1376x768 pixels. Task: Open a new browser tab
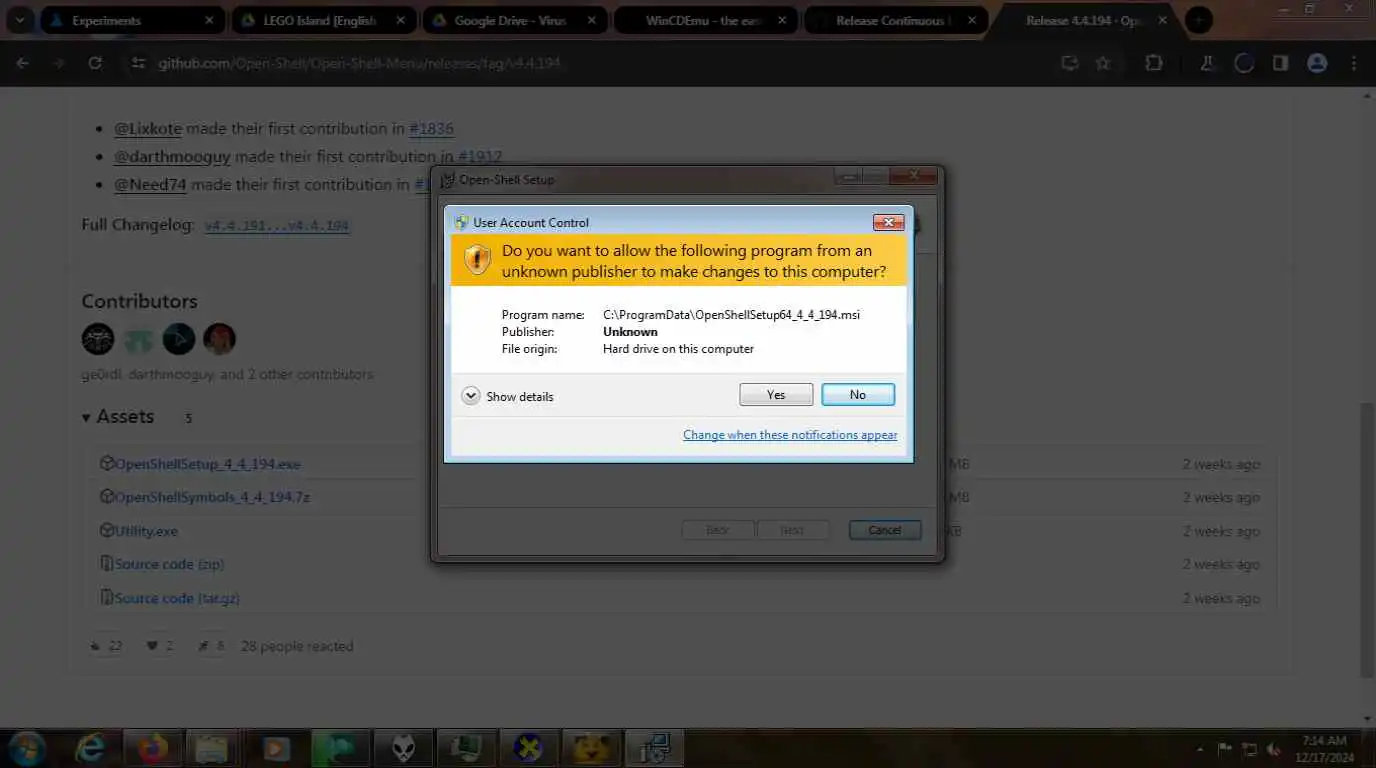(1198, 20)
